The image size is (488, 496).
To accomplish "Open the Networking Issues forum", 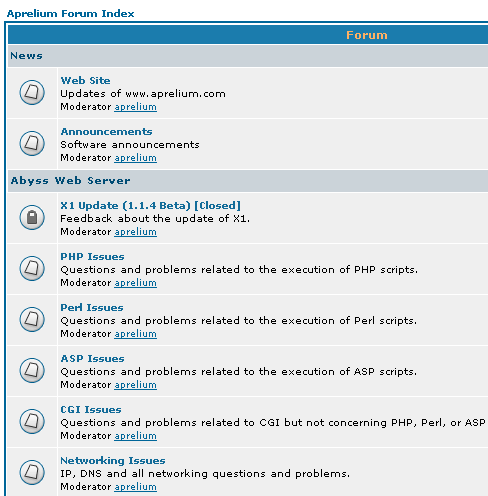I will point(113,461).
